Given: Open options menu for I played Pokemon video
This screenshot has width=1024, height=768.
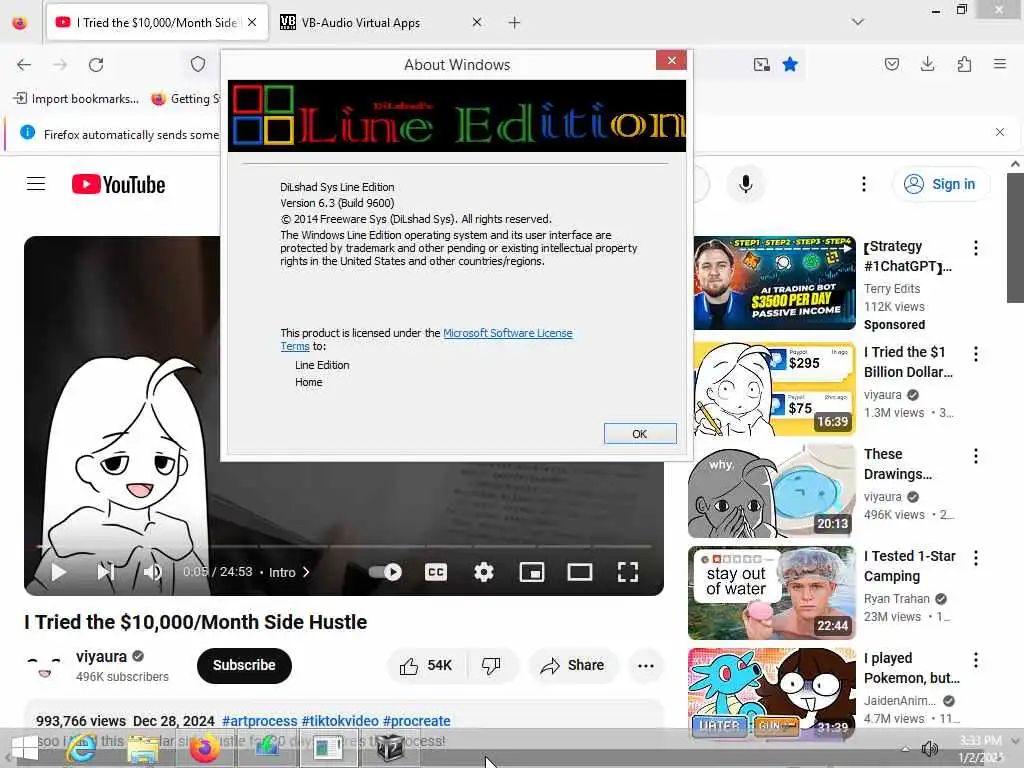Looking at the screenshot, I should [975, 660].
